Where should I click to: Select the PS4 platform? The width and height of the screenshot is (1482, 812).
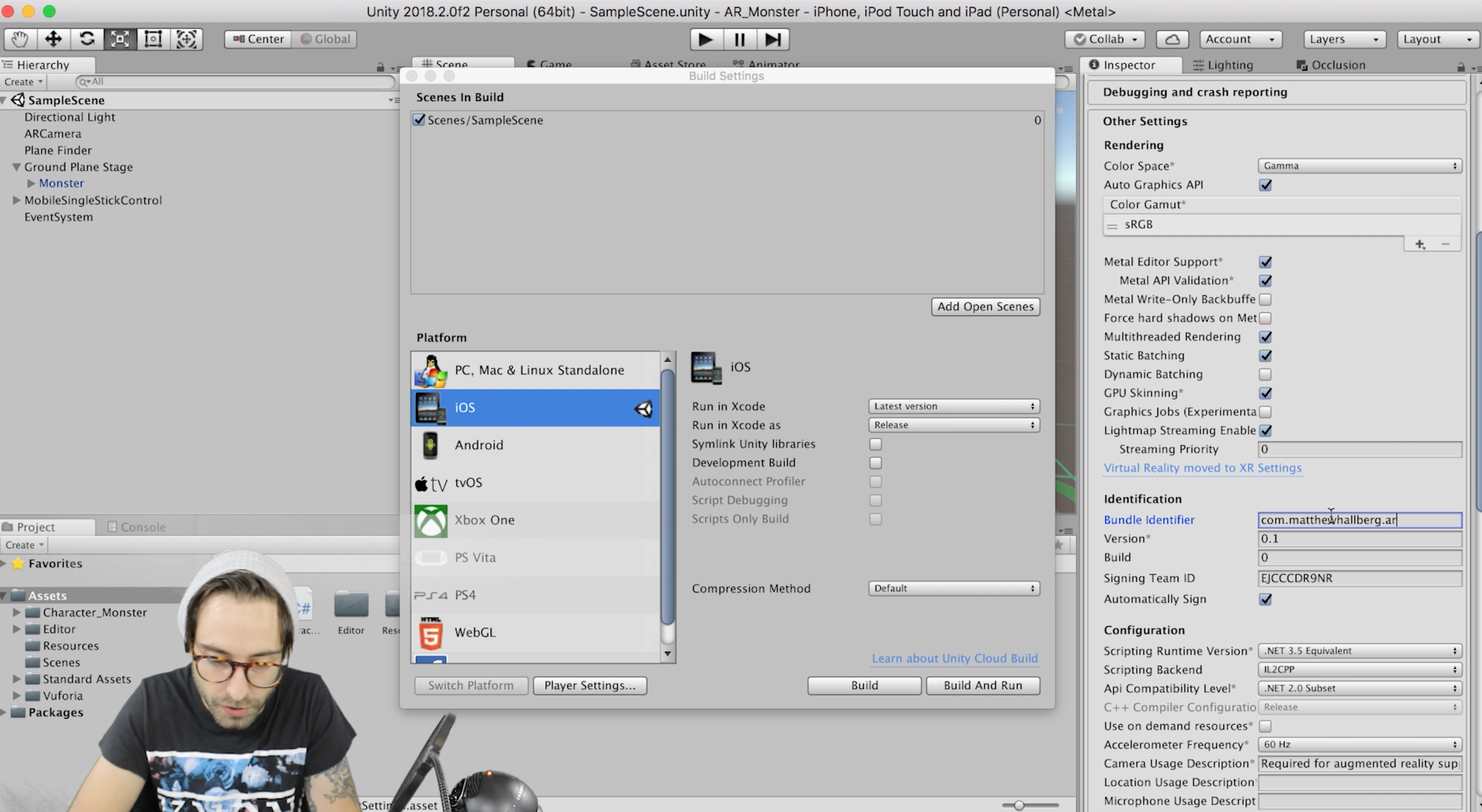tap(536, 595)
